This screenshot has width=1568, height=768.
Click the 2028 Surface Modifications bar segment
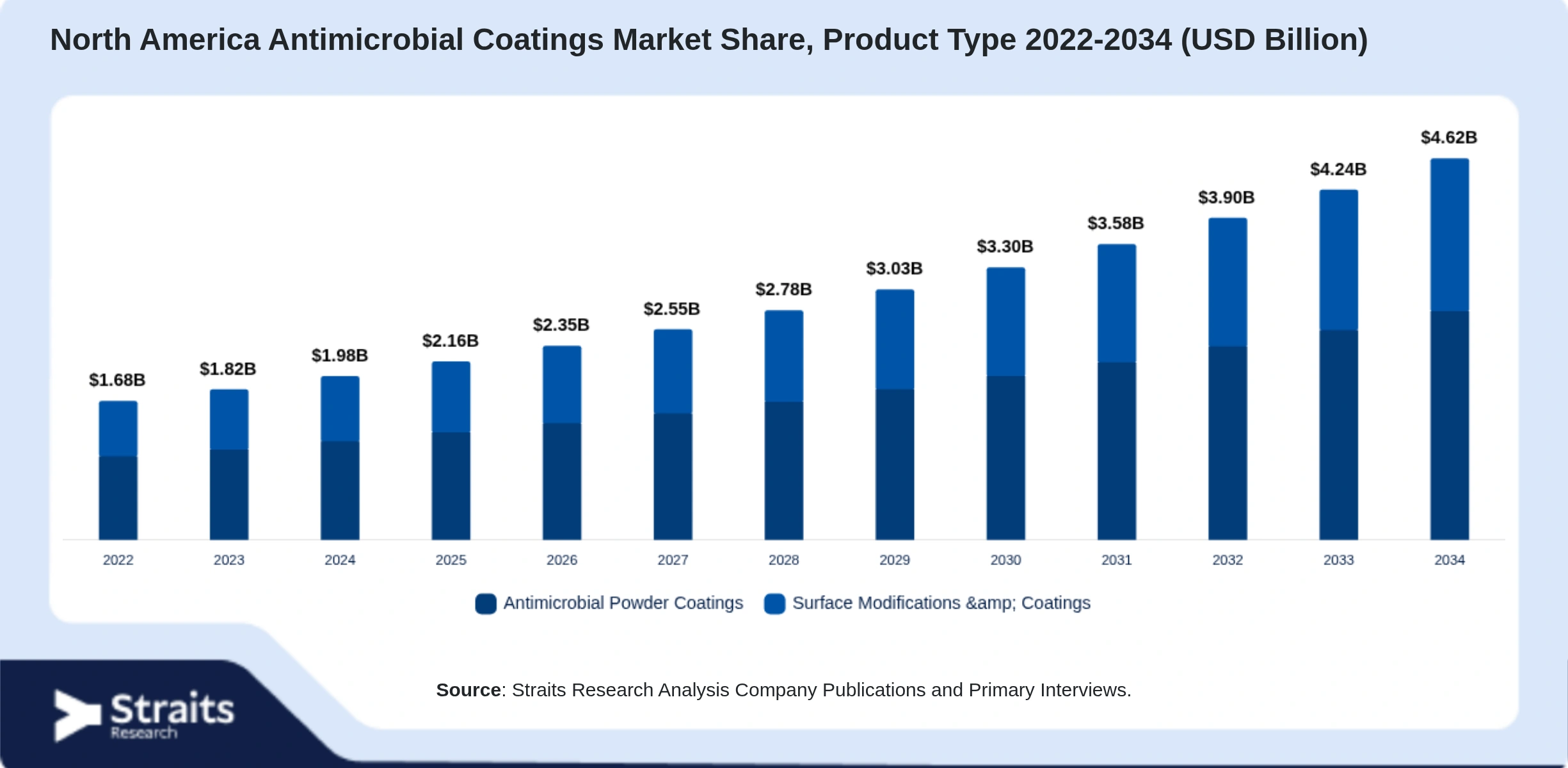[x=784, y=356]
